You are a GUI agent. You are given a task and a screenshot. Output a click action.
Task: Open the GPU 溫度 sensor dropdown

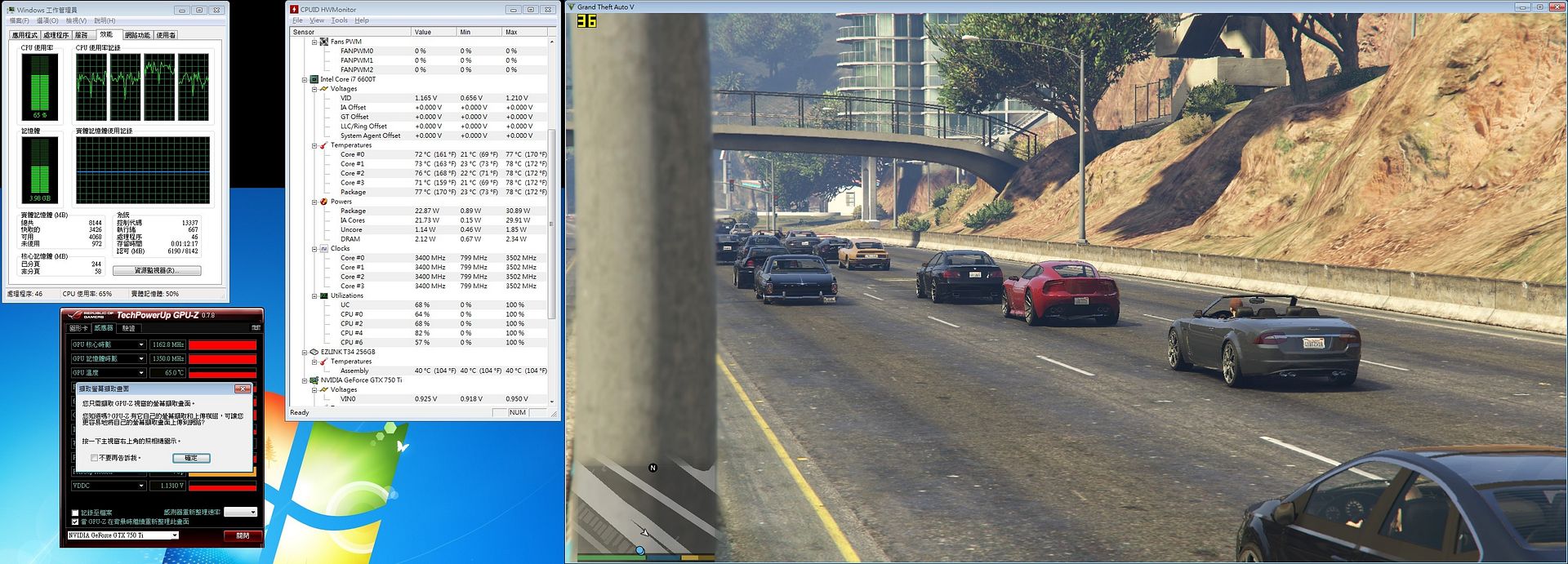[x=141, y=372]
